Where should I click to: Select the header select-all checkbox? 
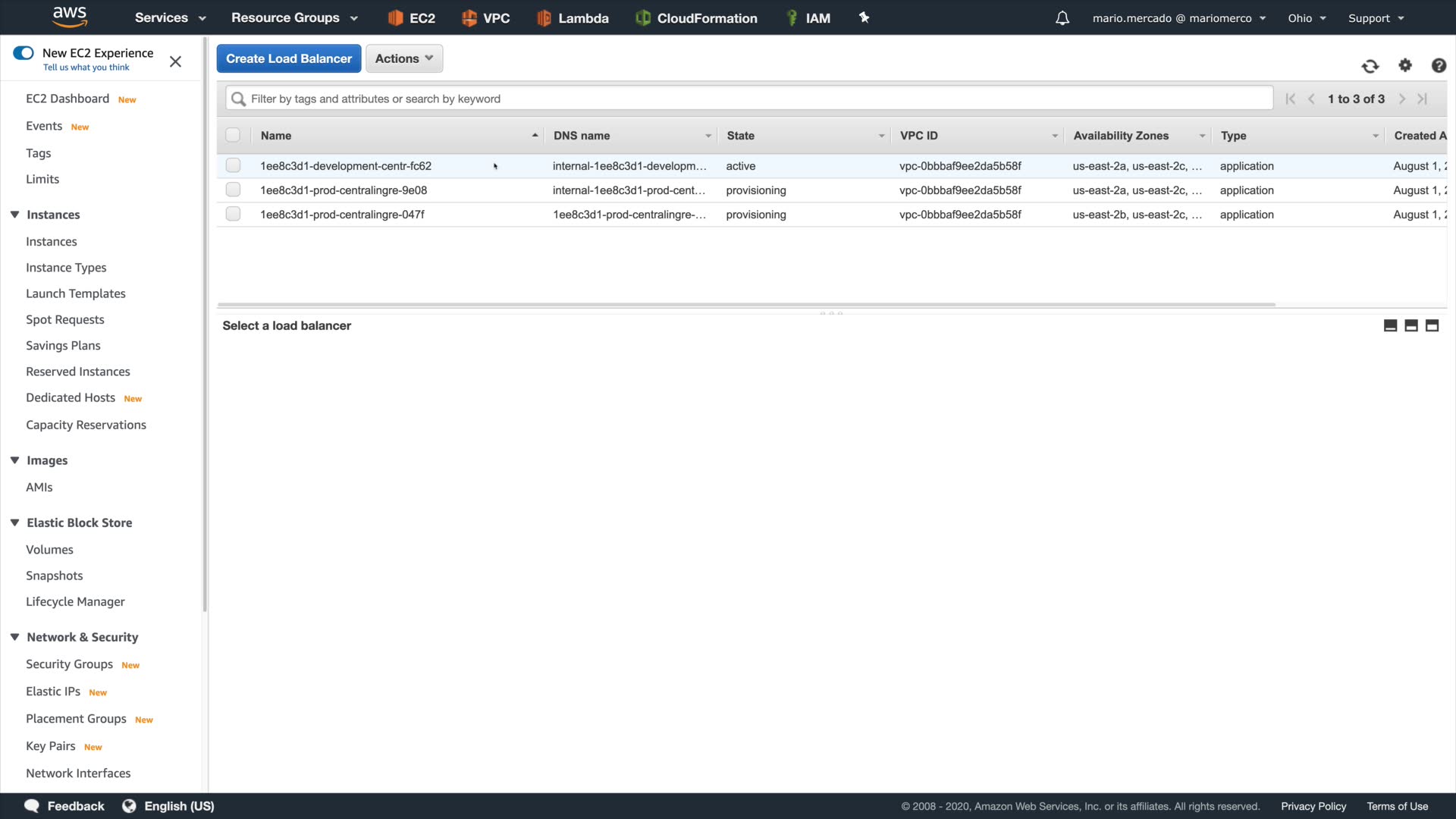pos(233,135)
